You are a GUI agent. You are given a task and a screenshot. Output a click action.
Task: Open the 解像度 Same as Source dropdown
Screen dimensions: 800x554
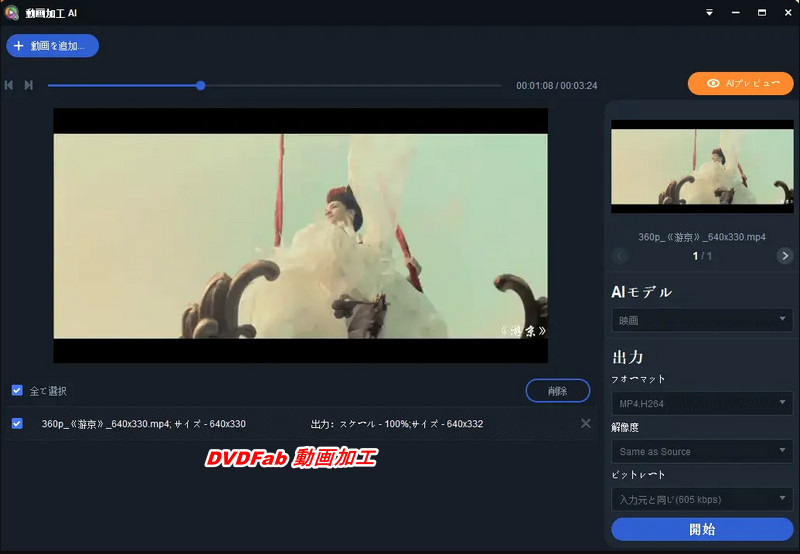click(702, 451)
